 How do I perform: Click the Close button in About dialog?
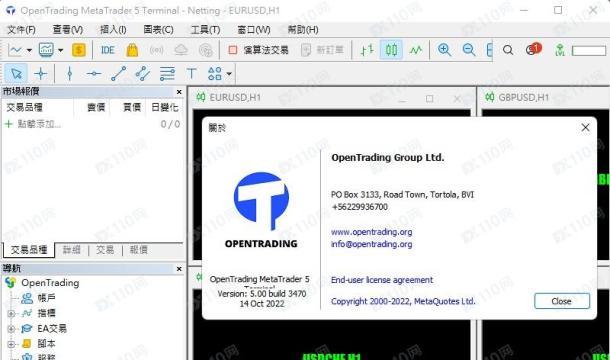click(562, 301)
